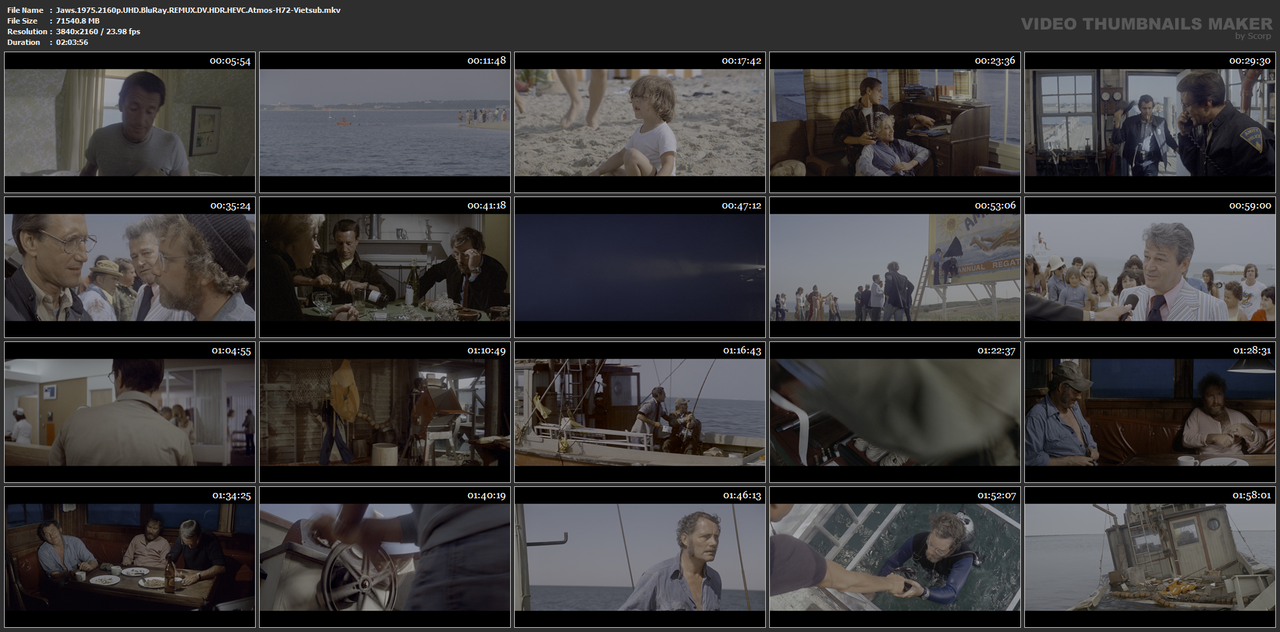The height and width of the screenshot is (632, 1280).
Task: Open the police phone thumbnail at 00:29:30
Action: pyautogui.click(x=1150, y=122)
